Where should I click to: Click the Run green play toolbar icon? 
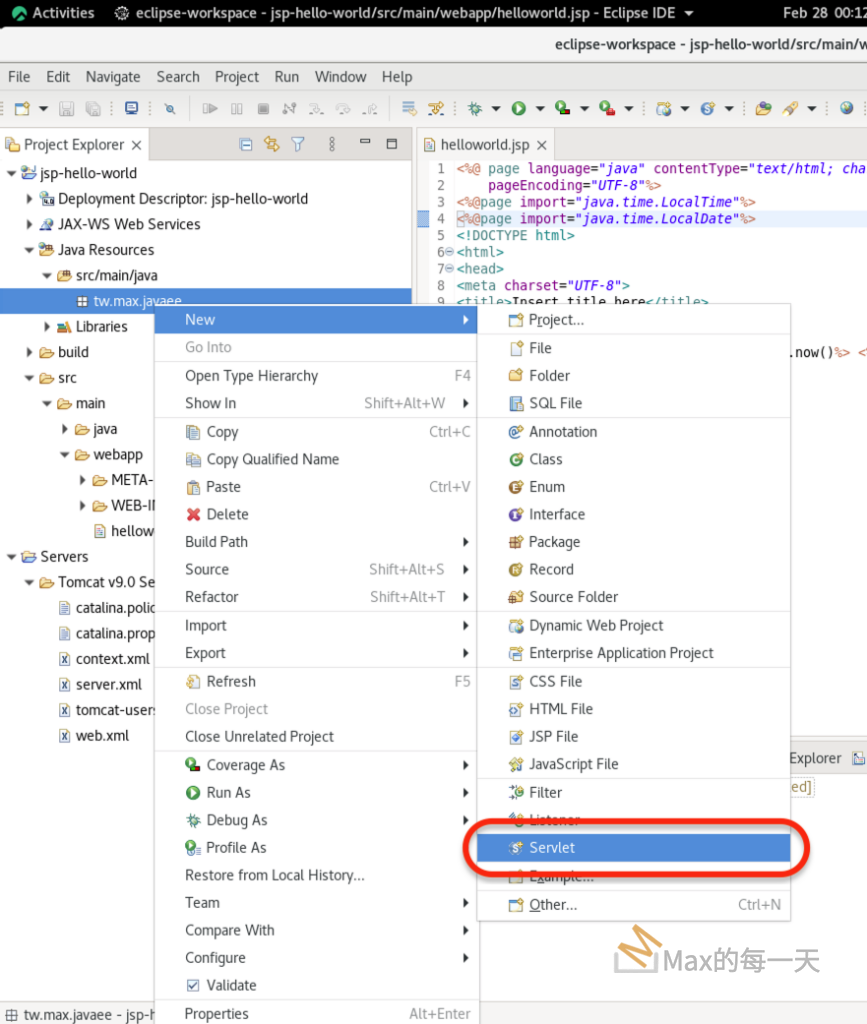click(518, 108)
